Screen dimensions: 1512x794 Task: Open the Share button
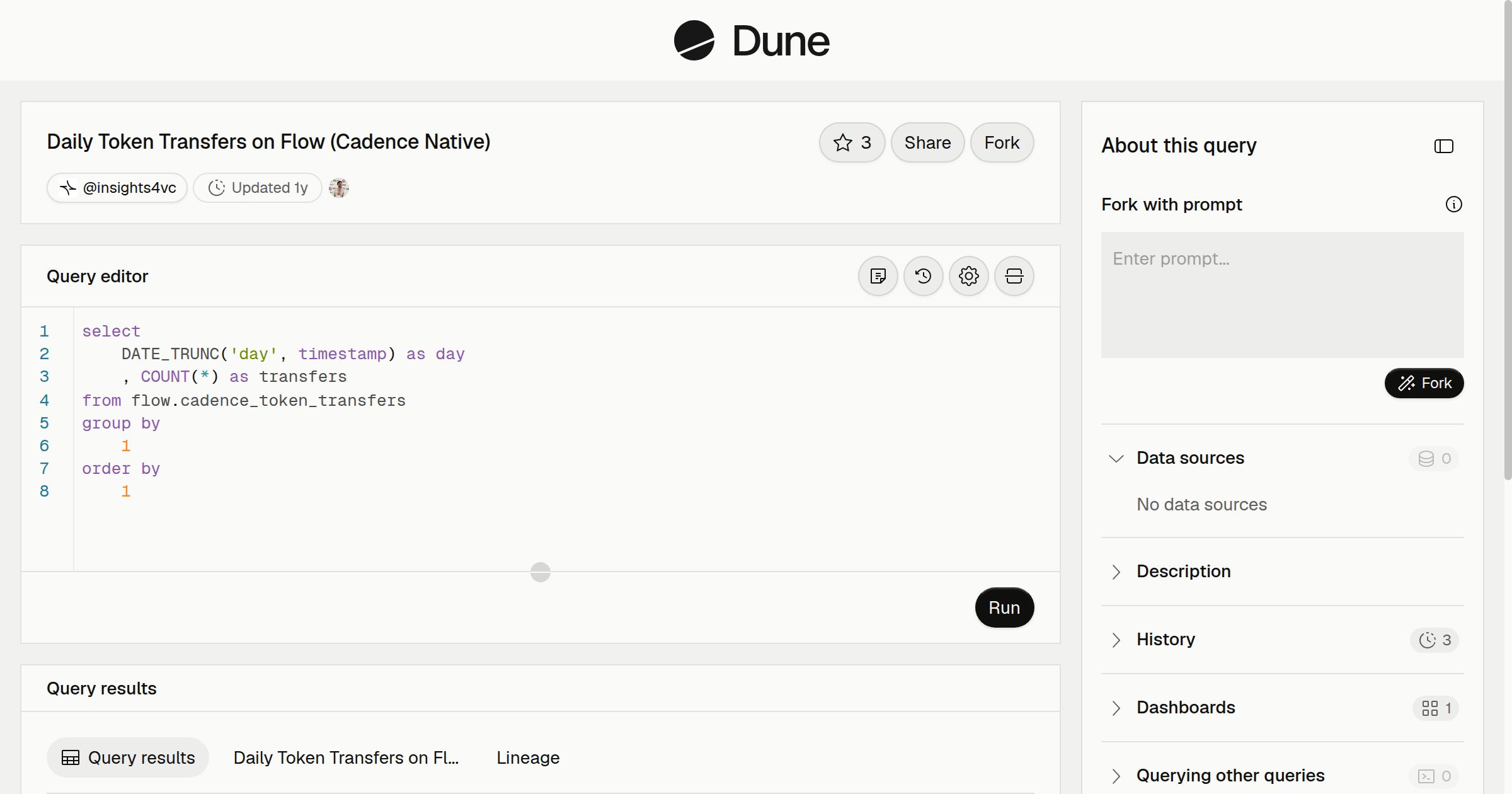927,142
